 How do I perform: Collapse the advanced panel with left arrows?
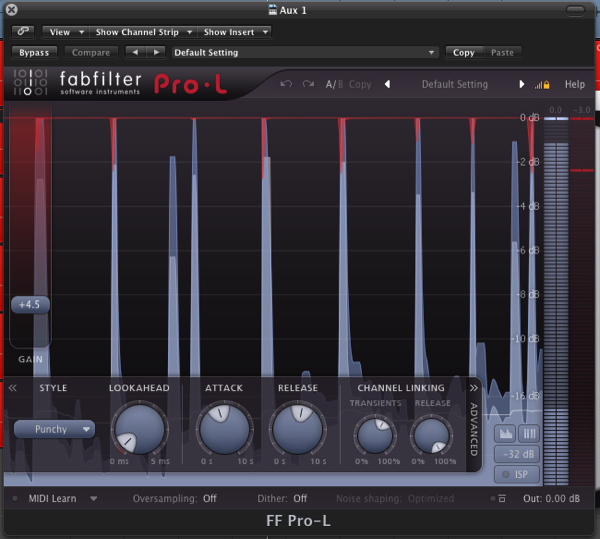(14, 388)
